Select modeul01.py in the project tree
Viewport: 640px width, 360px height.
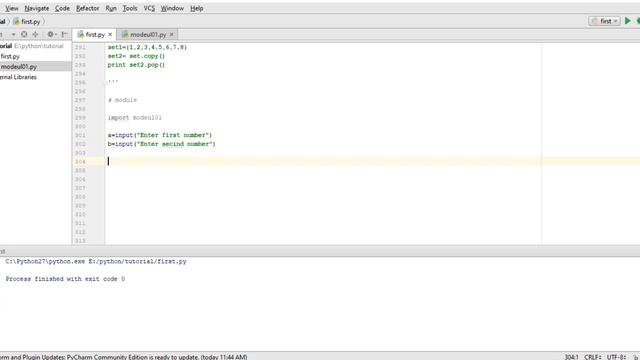pos(19,67)
